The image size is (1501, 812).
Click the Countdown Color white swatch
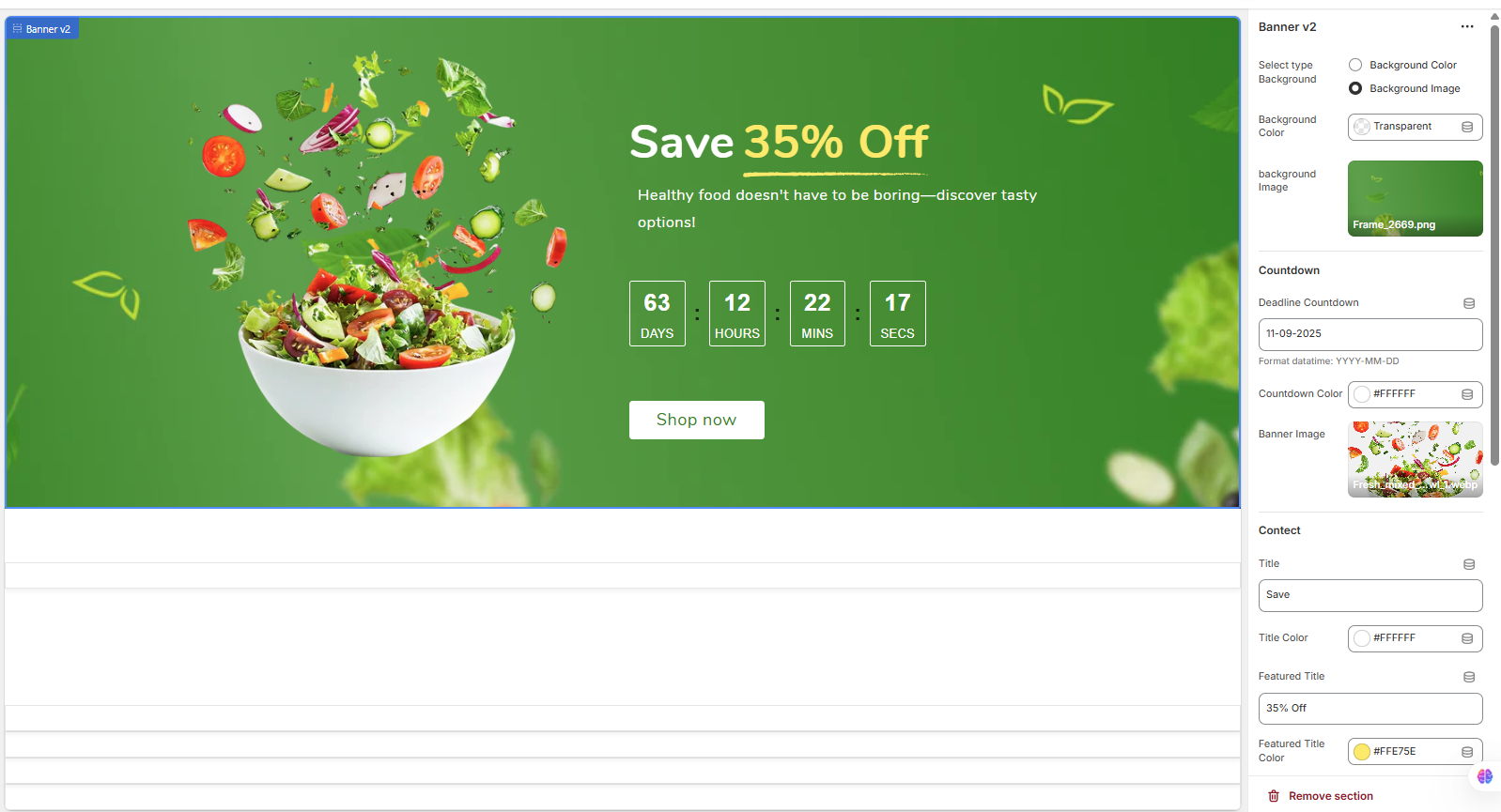coord(1362,394)
